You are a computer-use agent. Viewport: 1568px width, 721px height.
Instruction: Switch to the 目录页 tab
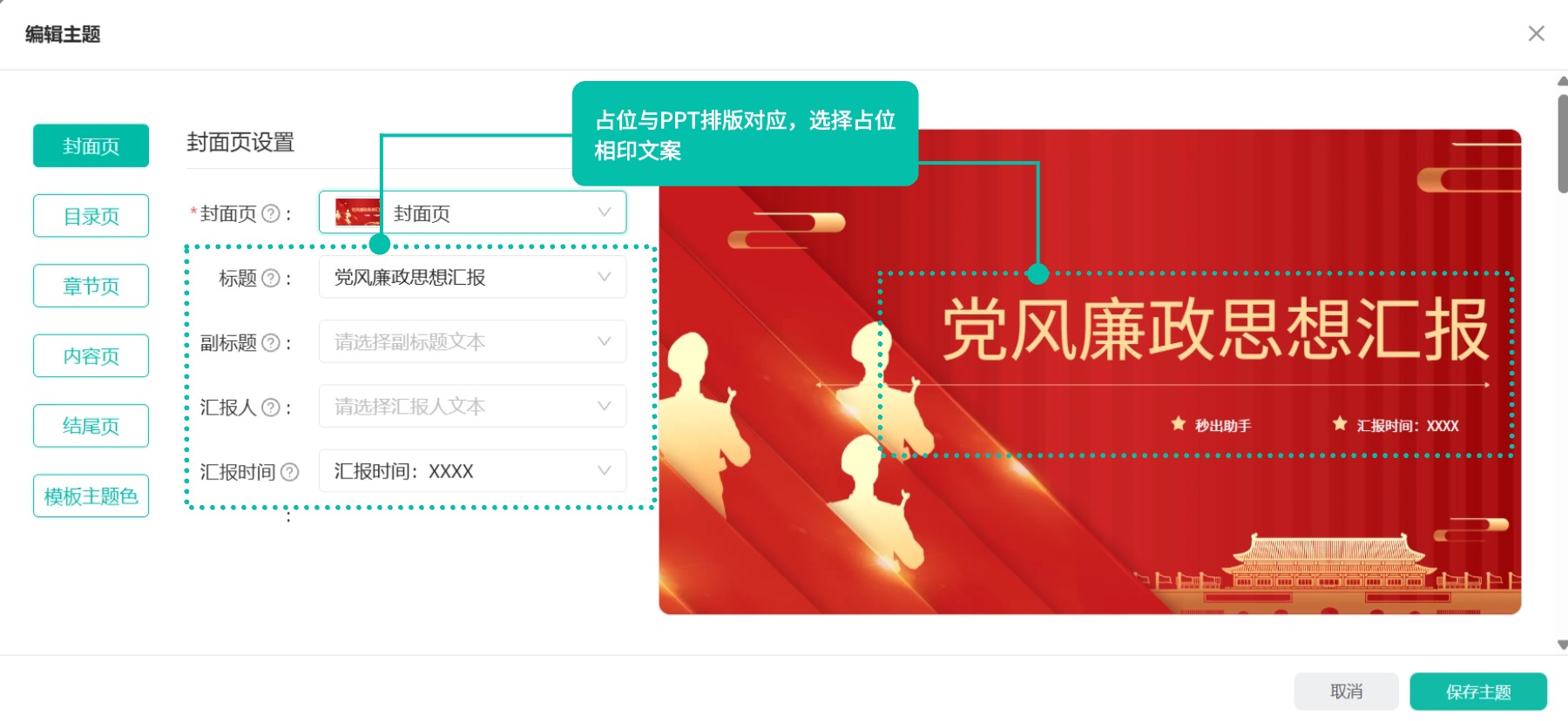[x=91, y=216]
